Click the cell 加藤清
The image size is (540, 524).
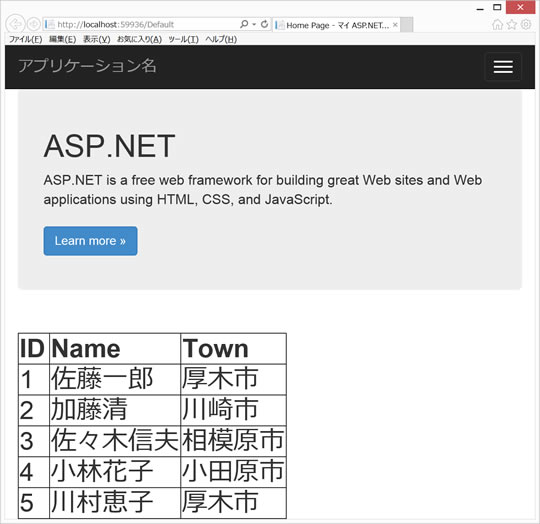tap(115, 410)
